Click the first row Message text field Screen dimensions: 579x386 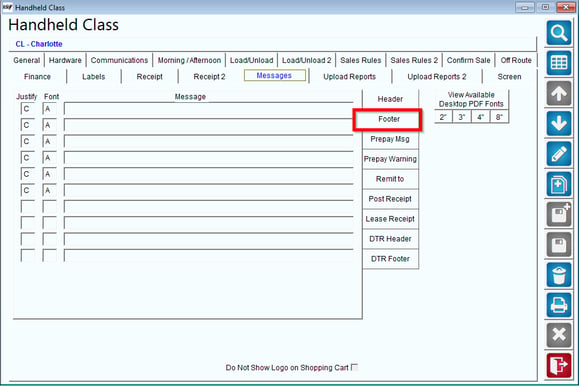pyautogui.click(x=209, y=109)
